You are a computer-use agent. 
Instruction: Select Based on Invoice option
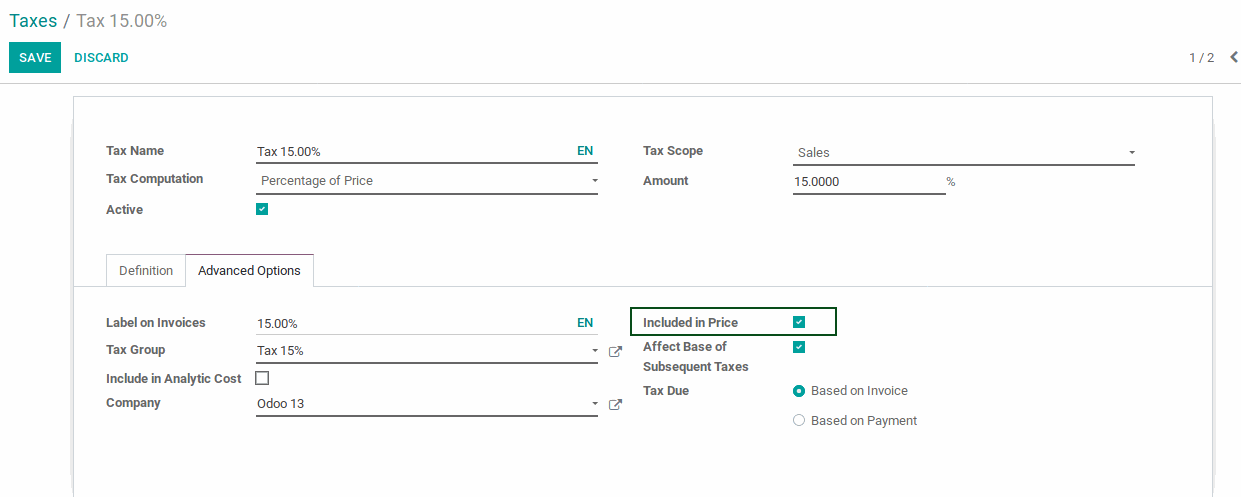point(799,391)
